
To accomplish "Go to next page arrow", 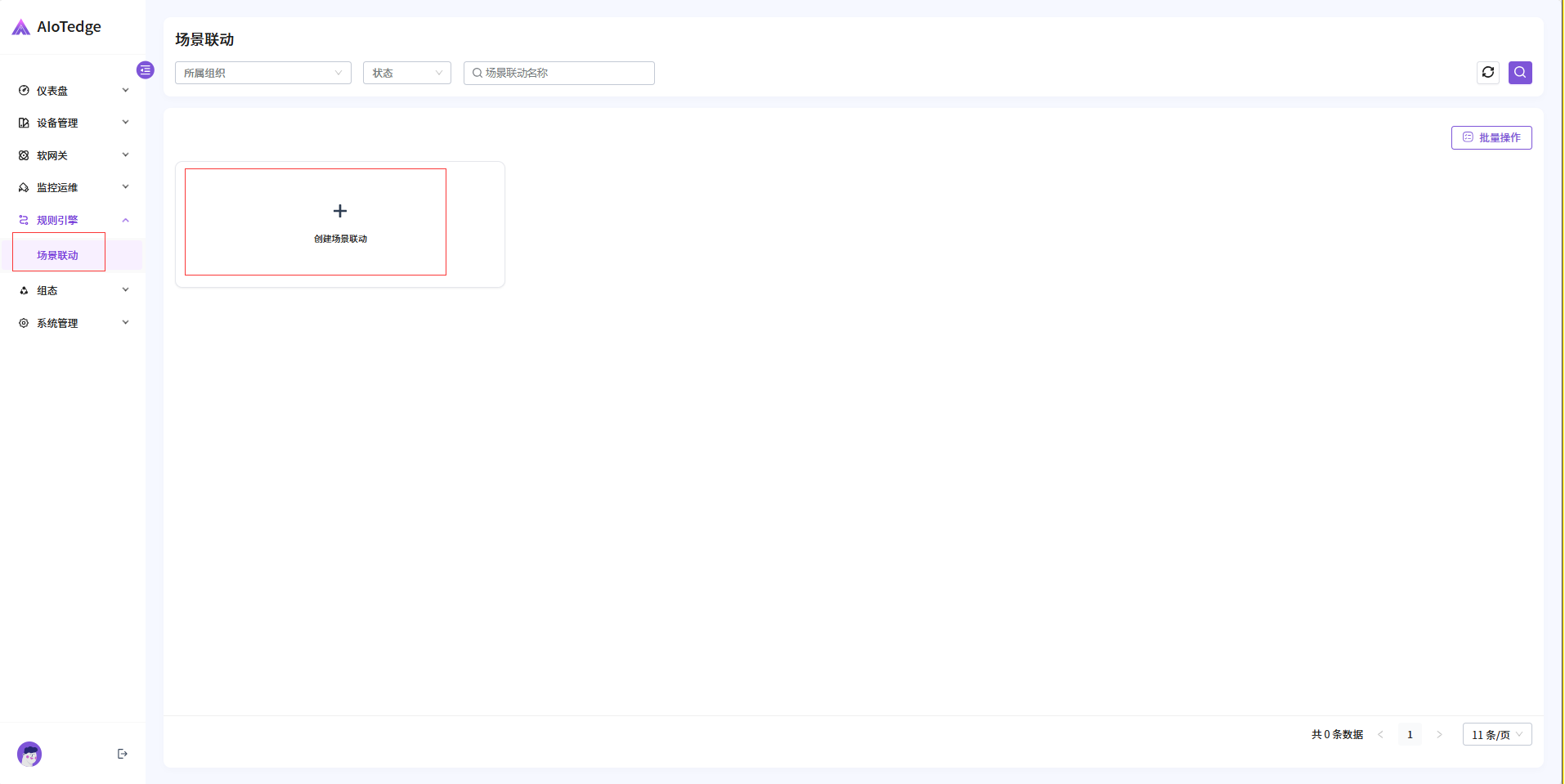I will (x=1439, y=734).
